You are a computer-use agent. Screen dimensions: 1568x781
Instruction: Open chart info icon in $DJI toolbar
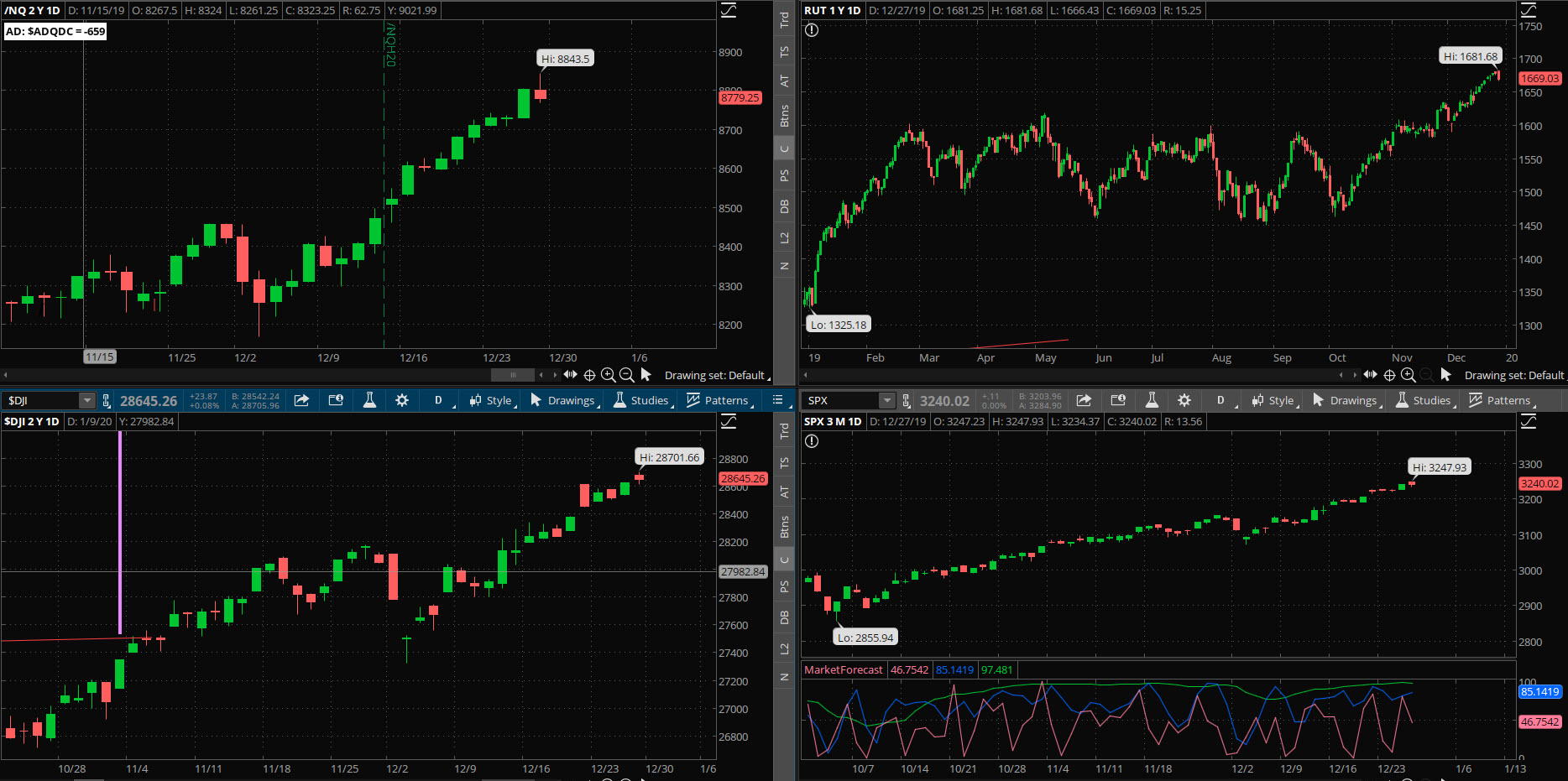click(x=336, y=400)
